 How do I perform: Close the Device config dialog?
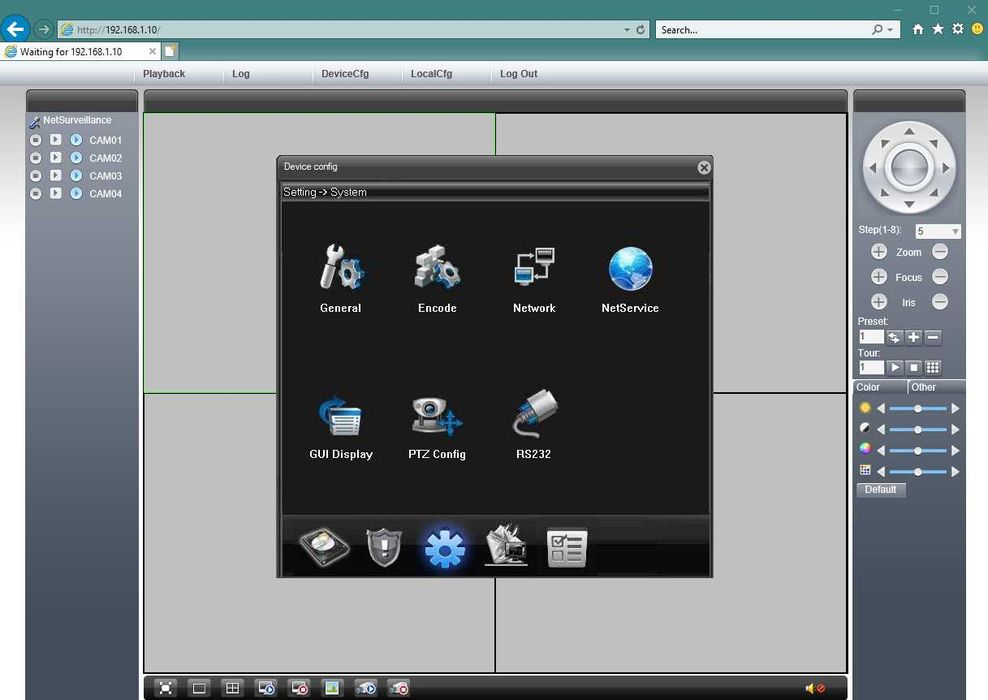pyautogui.click(x=704, y=167)
